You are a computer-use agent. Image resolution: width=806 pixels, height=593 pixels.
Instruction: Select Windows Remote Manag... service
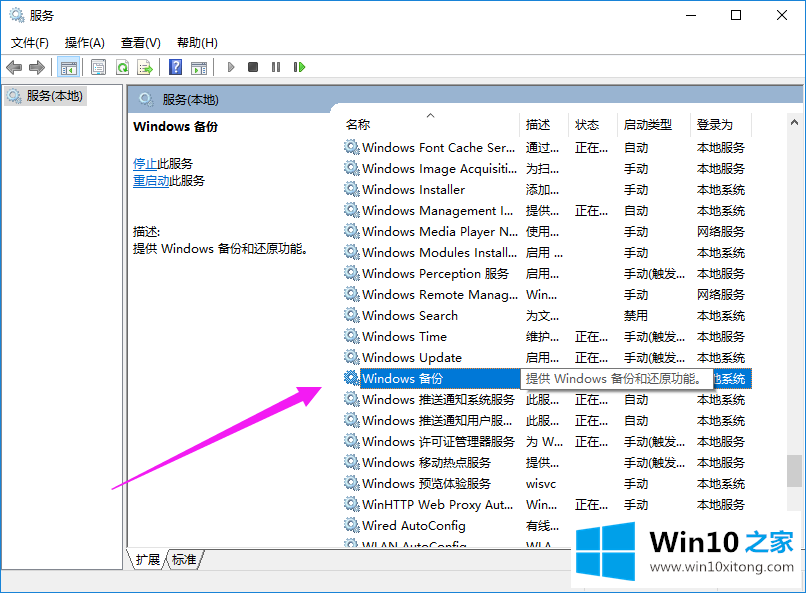tap(547, 294)
